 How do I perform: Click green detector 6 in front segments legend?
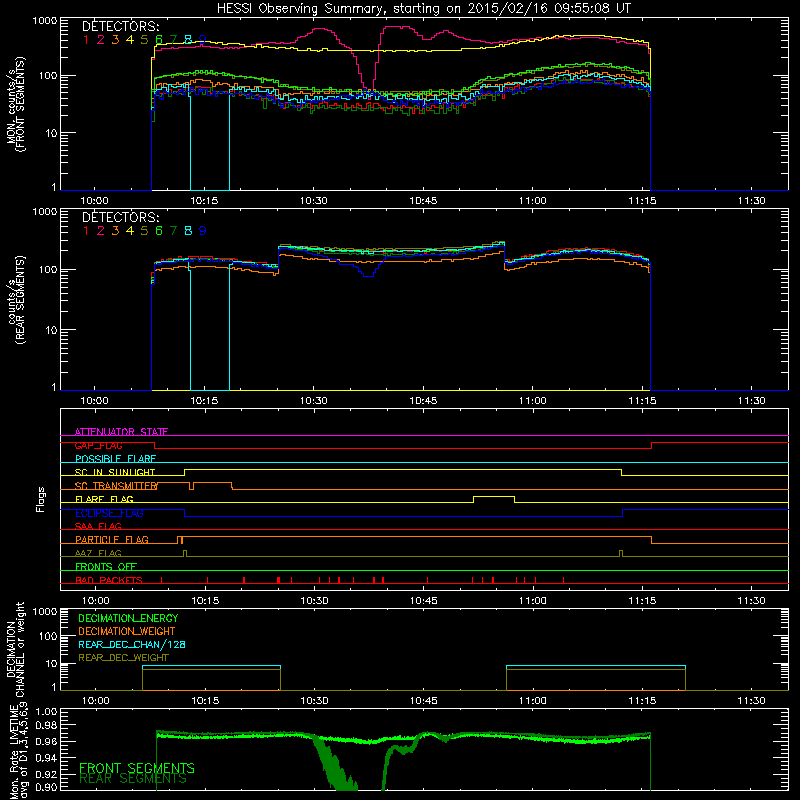coord(159,39)
